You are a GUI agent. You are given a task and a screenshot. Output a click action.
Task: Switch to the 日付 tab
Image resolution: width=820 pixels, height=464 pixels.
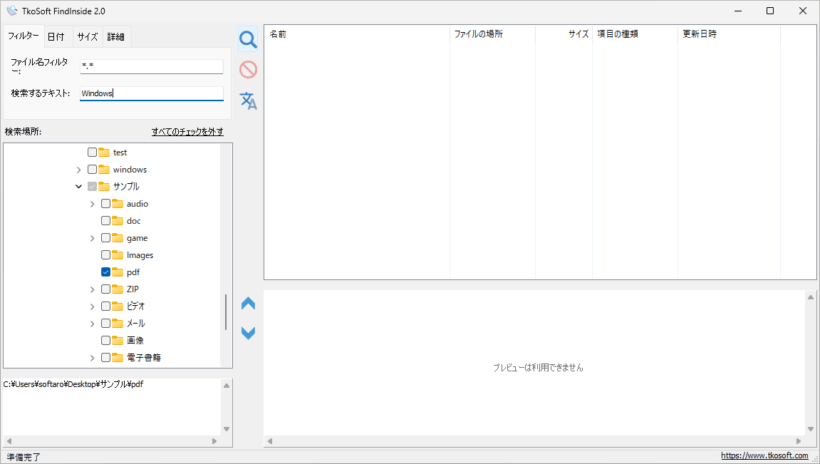56,37
